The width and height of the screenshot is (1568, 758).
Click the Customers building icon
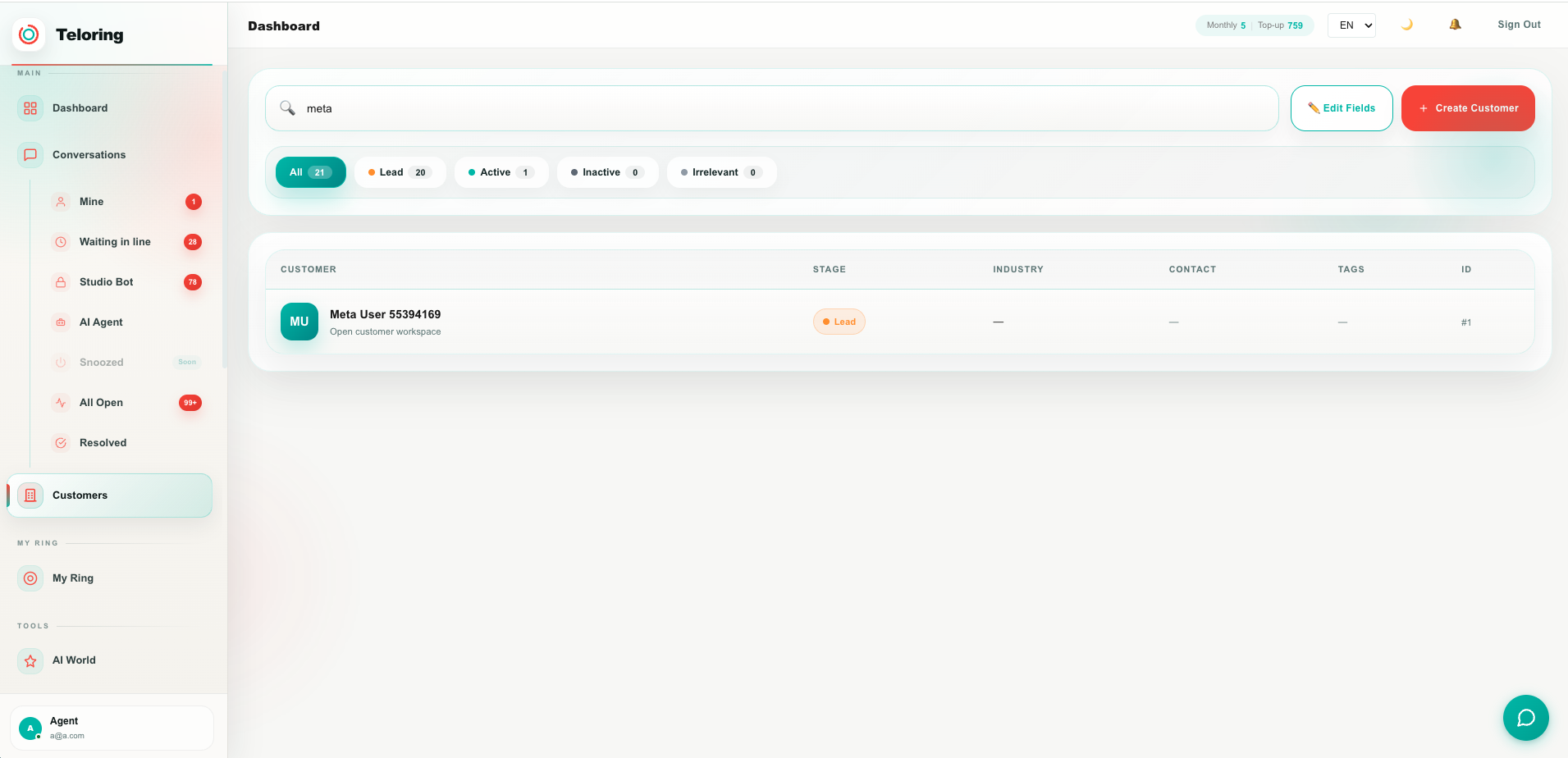pos(30,495)
